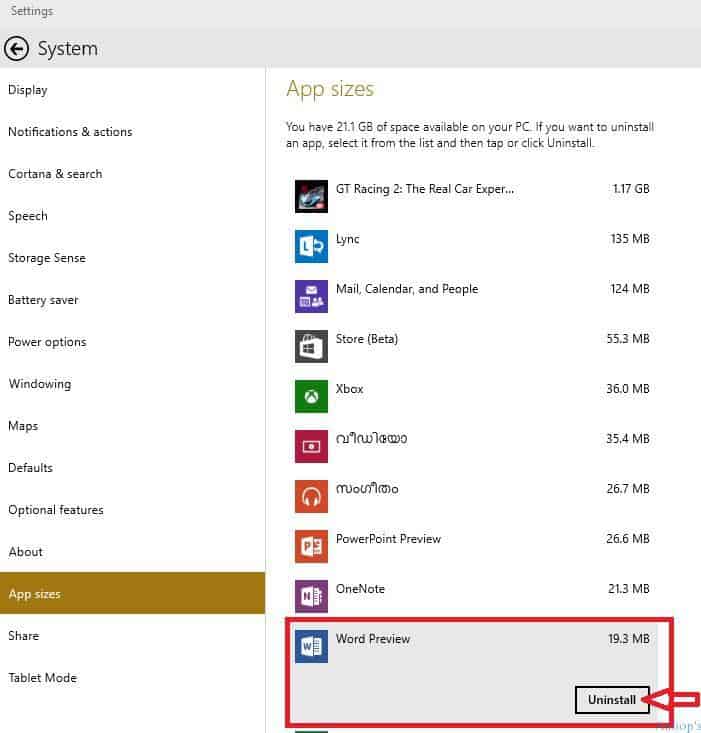The image size is (701, 733).
Task: Click the 135 MB size value
Action: pyautogui.click(x=630, y=239)
